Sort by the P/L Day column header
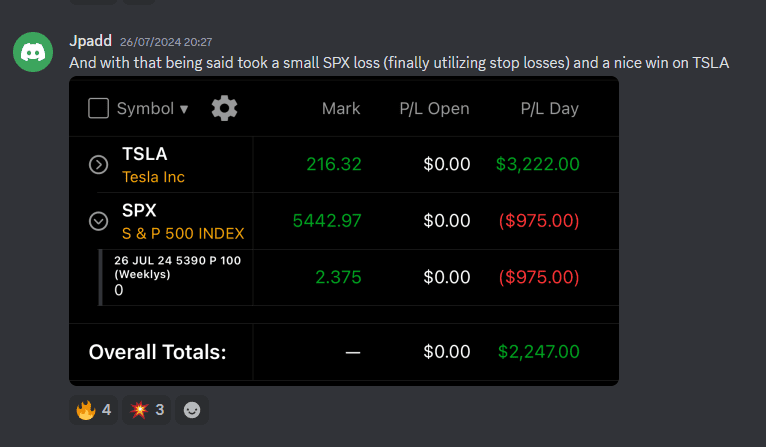This screenshot has width=766, height=447. 549,108
